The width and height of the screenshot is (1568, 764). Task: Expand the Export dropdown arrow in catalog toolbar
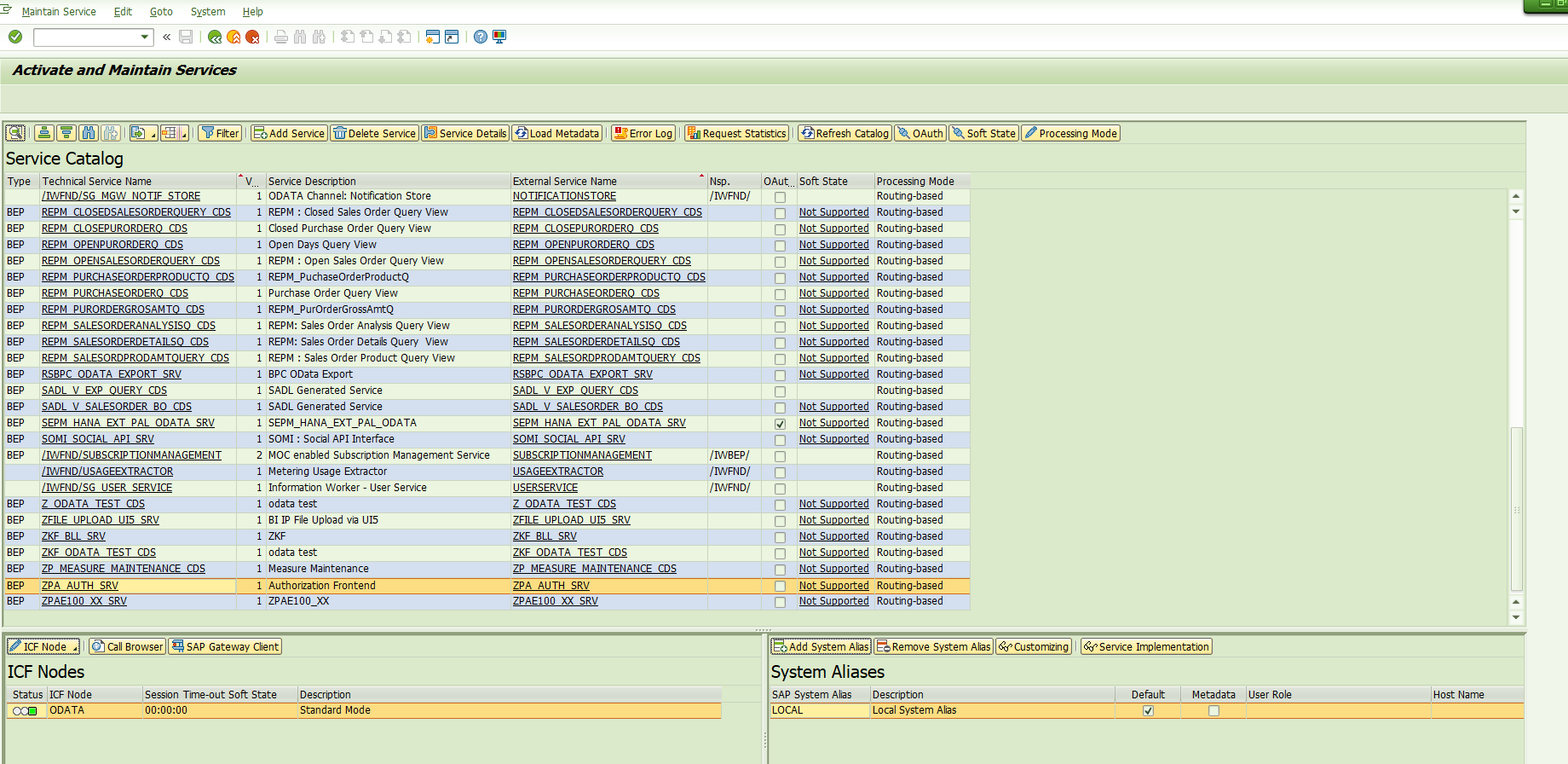tap(153, 134)
